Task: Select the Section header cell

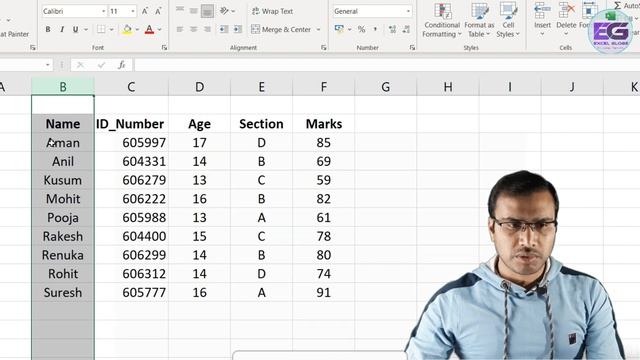Action: click(261, 124)
